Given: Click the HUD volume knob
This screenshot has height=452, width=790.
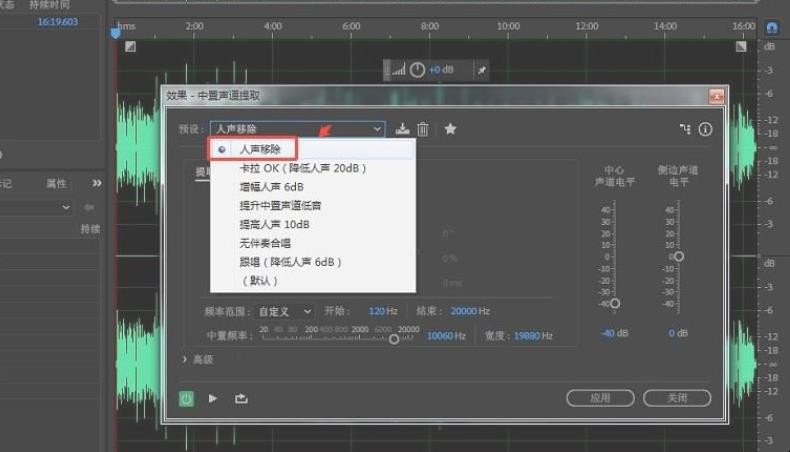Looking at the screenshot, I should pyautogui.click(x=417, y=70).
